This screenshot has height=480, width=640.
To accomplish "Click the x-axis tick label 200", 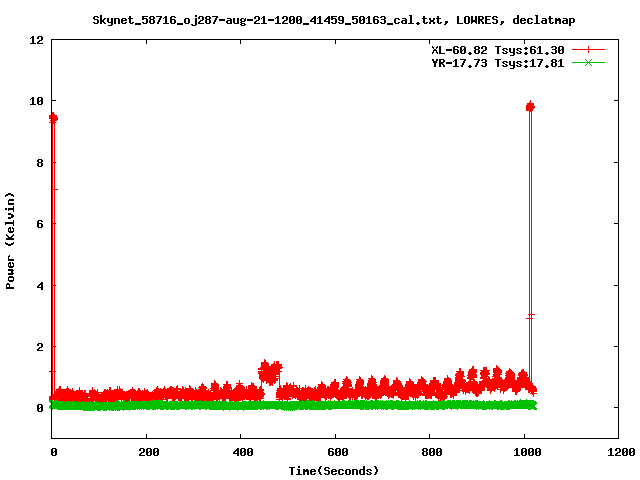I will pyautogui.click(x=149, y=452).
